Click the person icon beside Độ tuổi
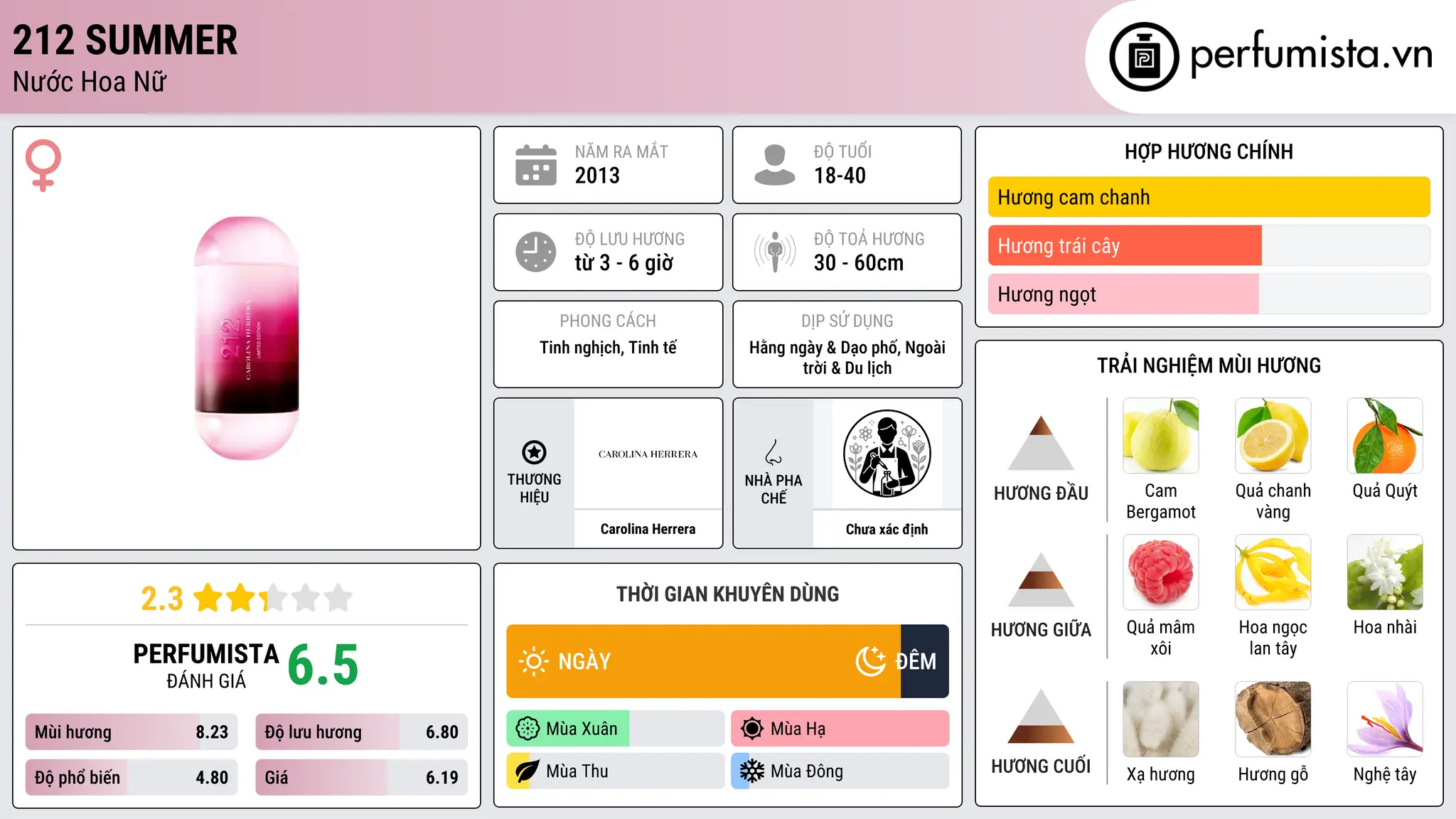The width and height of the screenshot is (1456, 819). click(774, 165)
